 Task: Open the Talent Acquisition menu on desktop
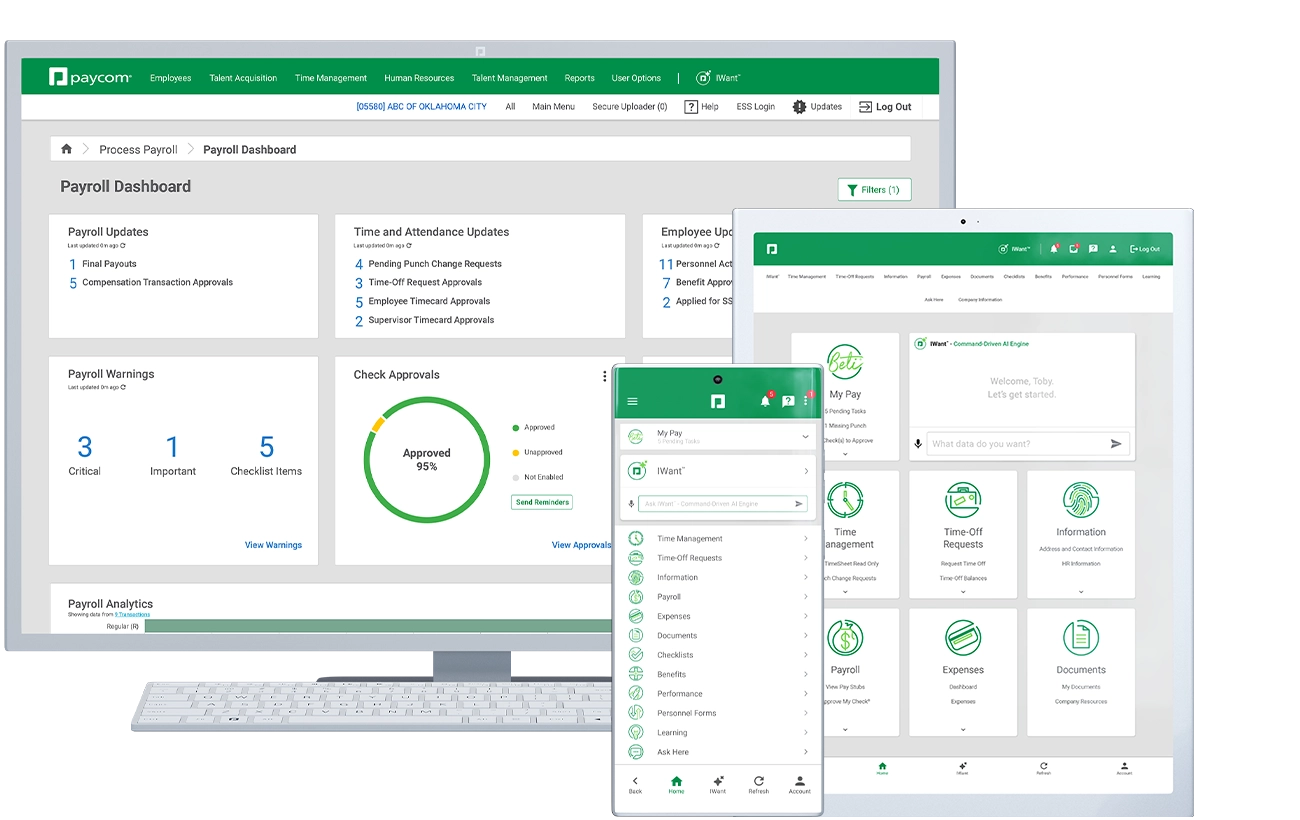click(x=243, y=78)
